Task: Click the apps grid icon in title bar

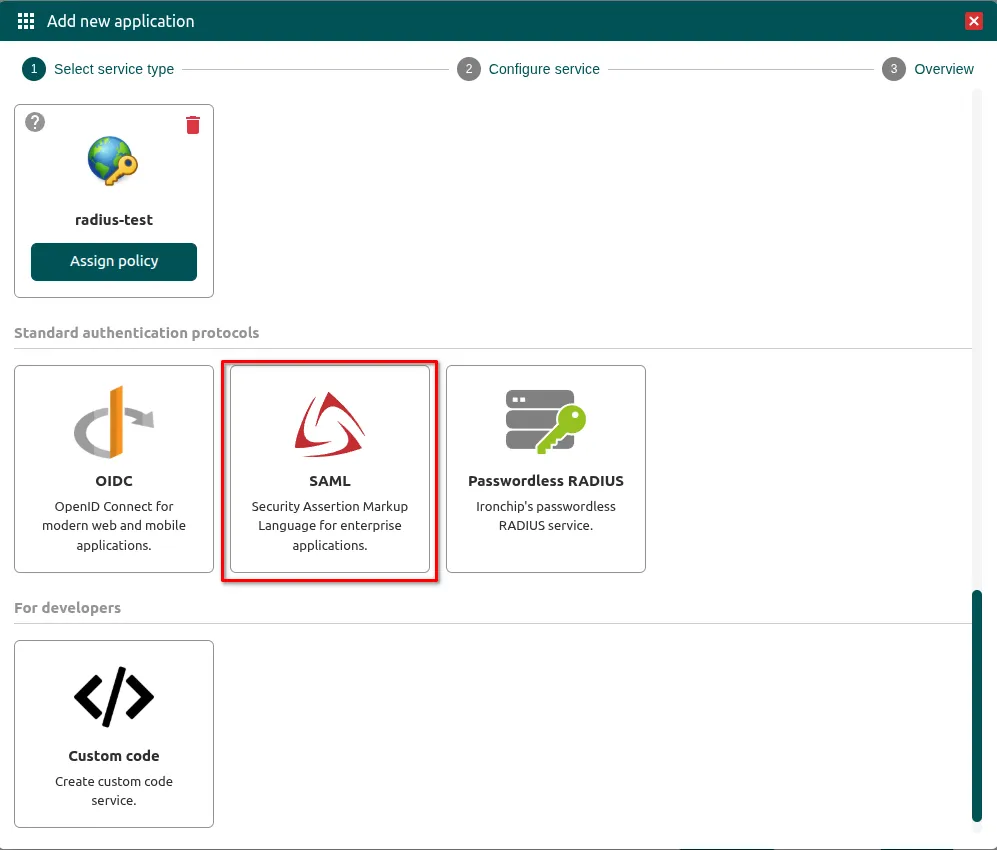Action: point(26,21)
